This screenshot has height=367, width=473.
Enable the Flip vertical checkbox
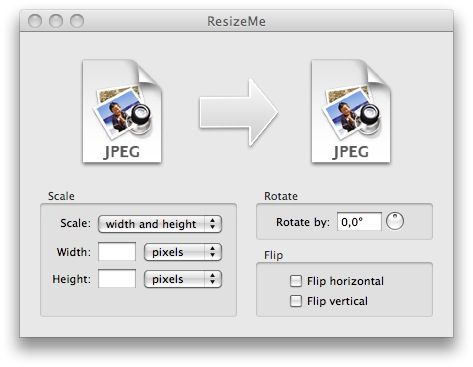(x=296, y=301)
